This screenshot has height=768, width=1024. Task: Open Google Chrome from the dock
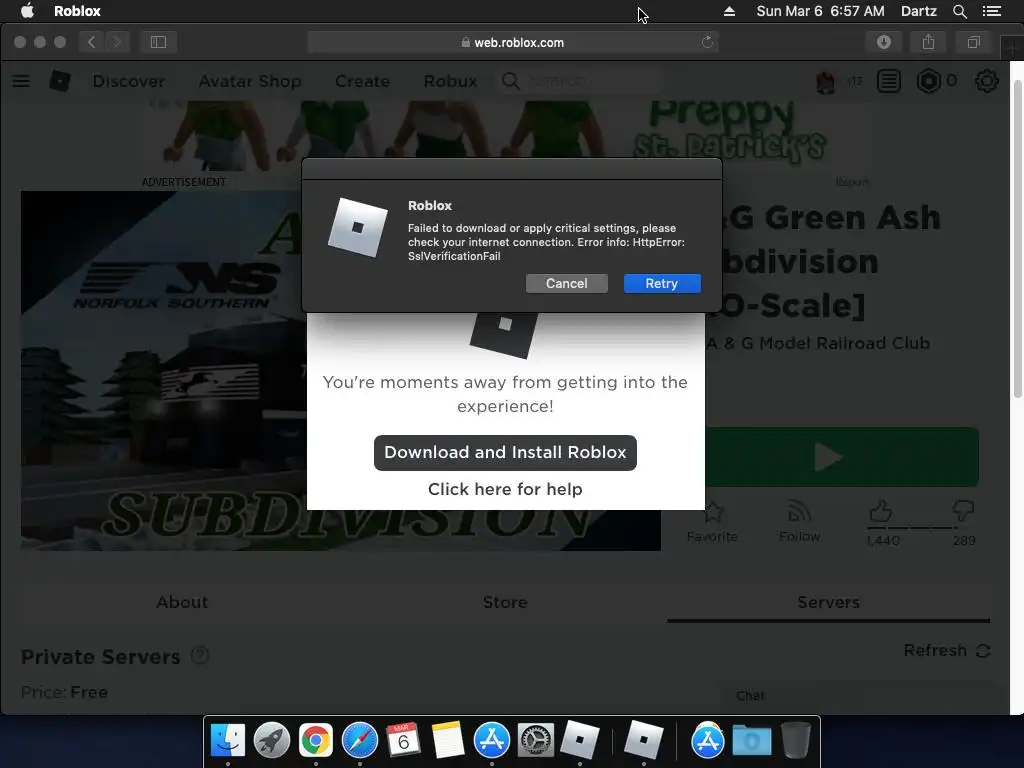[315, 740]
